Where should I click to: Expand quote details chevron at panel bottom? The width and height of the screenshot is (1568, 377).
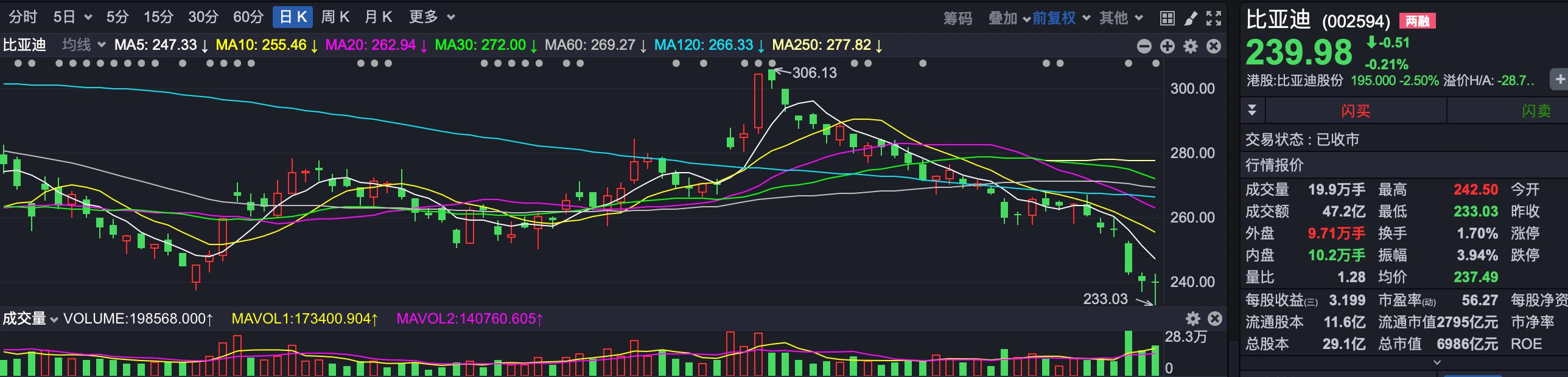pos(1437,362)
